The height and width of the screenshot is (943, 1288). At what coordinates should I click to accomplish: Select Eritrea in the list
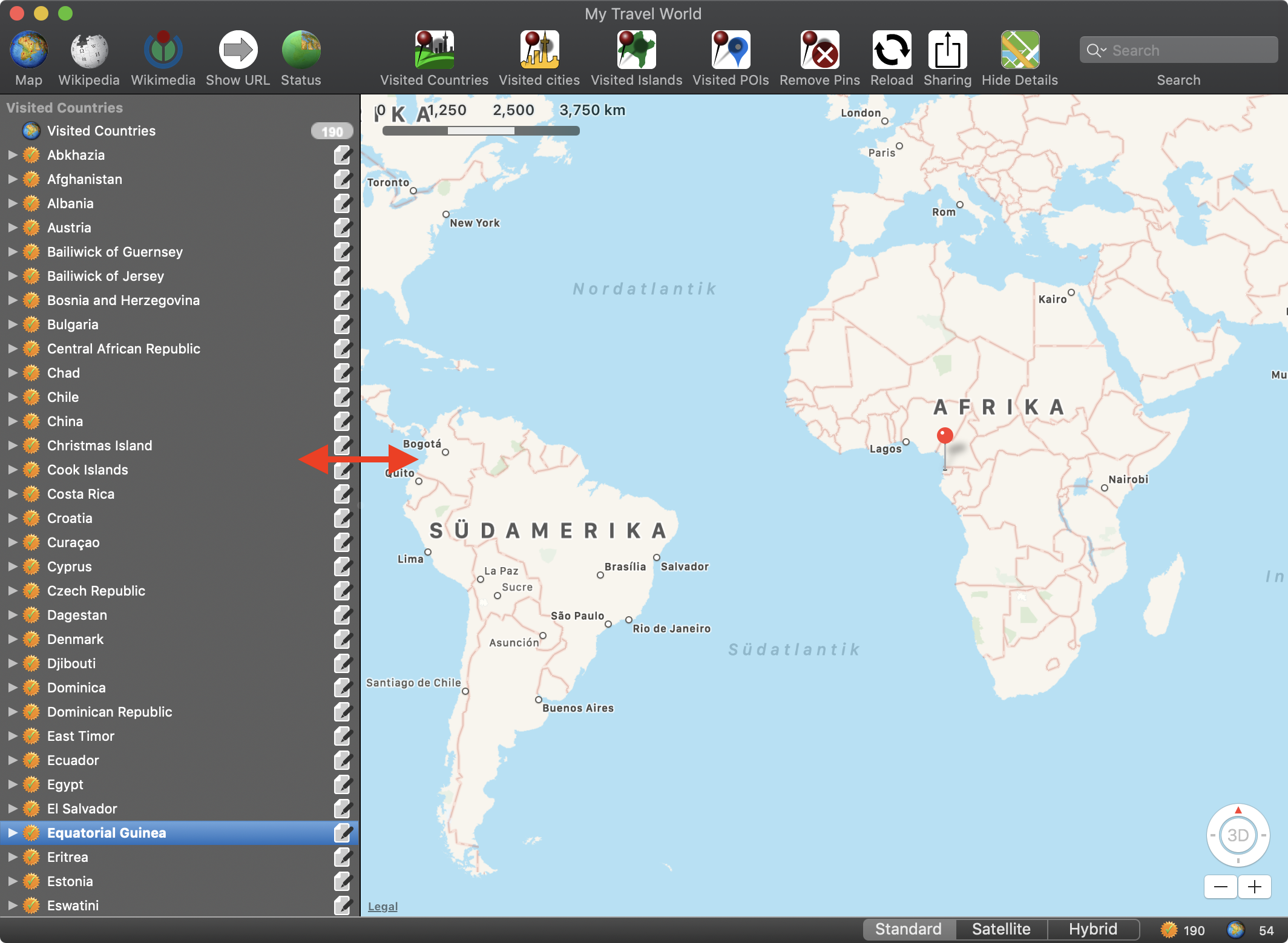tap(180, 857)
